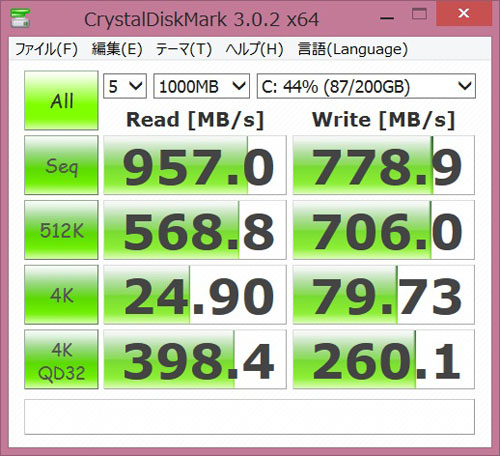This screenshot has height=456, width=500.
Task: Start the 4K QD32 benchmark test
Action: click(x=61, y=360)
